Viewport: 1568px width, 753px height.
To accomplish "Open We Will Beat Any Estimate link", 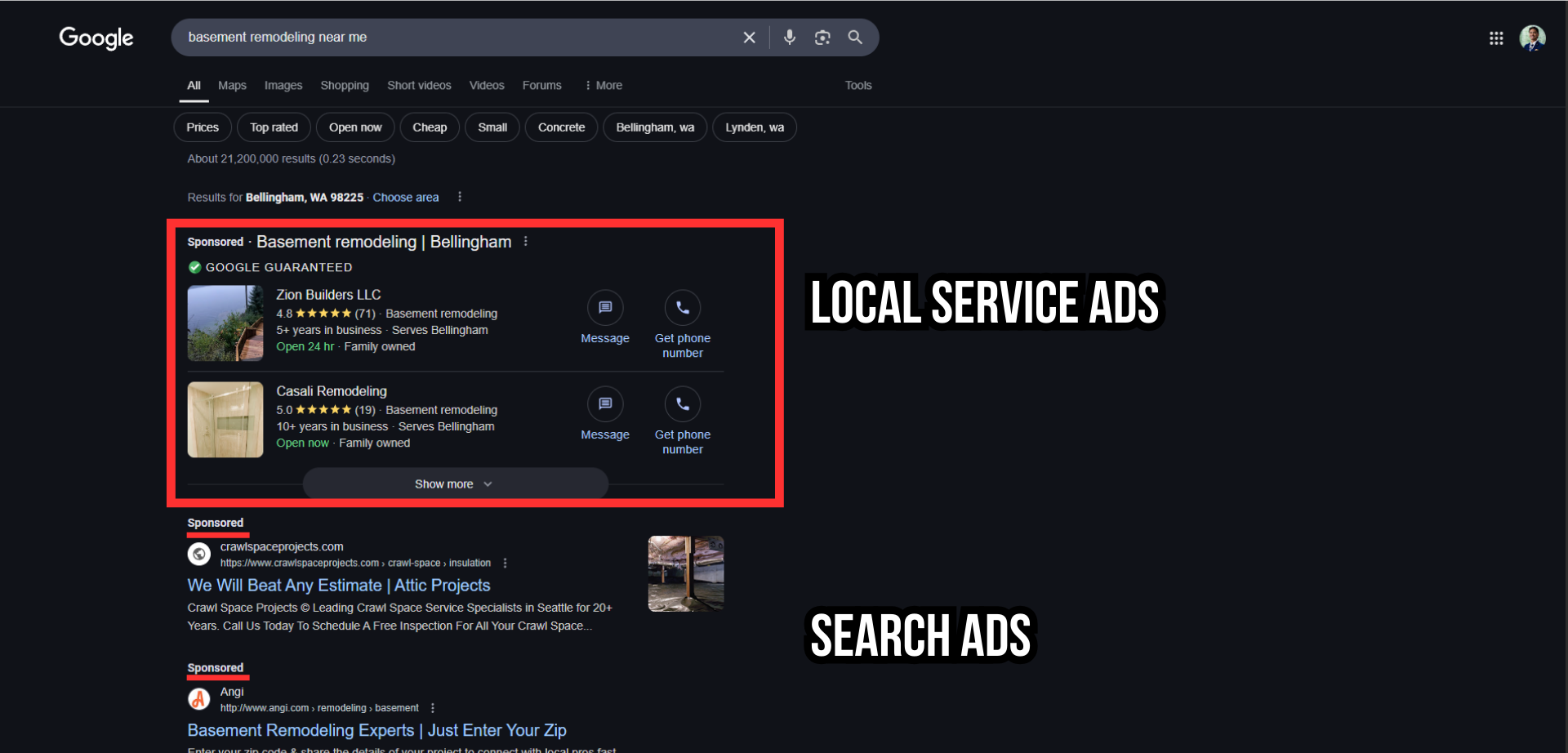I will [x=339, y=586].
